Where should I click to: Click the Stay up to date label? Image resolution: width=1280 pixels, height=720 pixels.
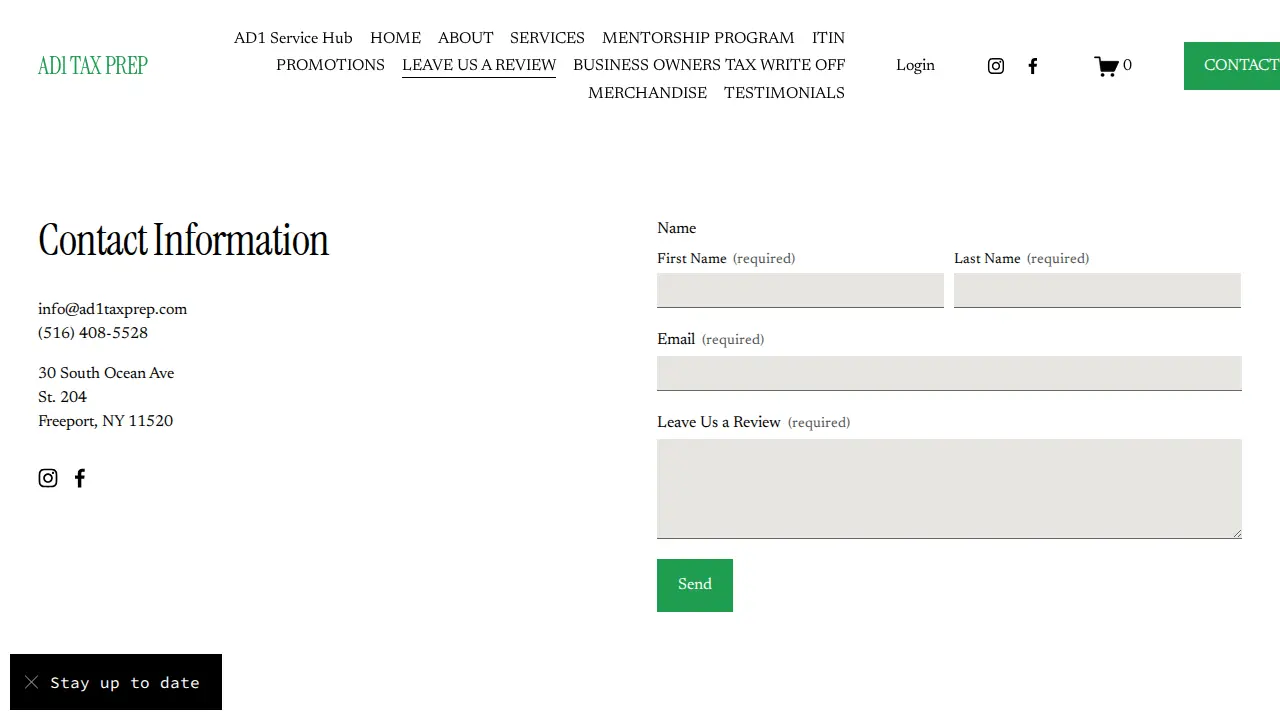pyautogui.click(x=125, y=683)
